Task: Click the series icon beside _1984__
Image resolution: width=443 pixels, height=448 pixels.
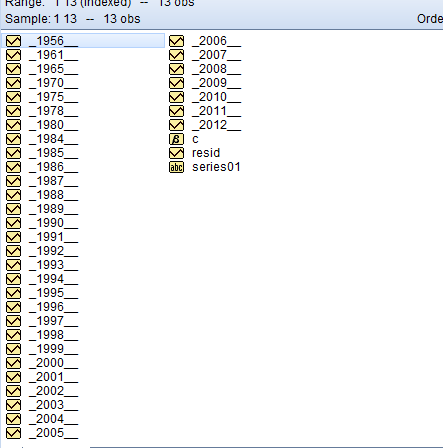Action: click(x=13, y=139)
